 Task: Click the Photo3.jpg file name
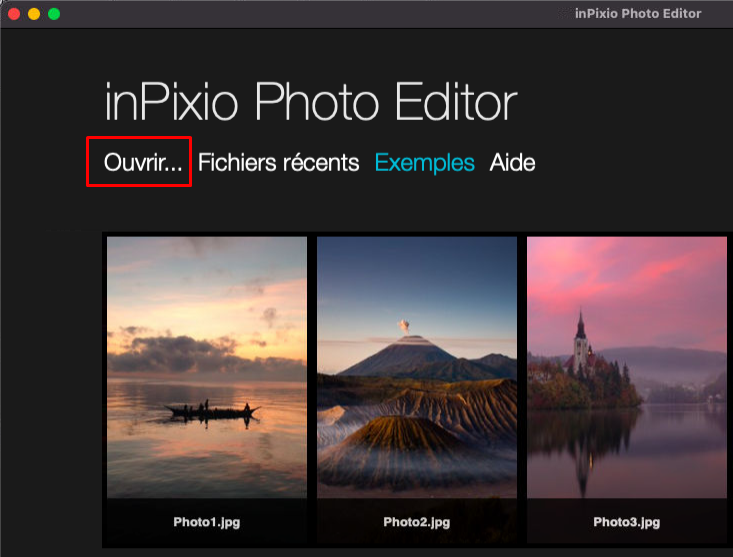[627, 522]
